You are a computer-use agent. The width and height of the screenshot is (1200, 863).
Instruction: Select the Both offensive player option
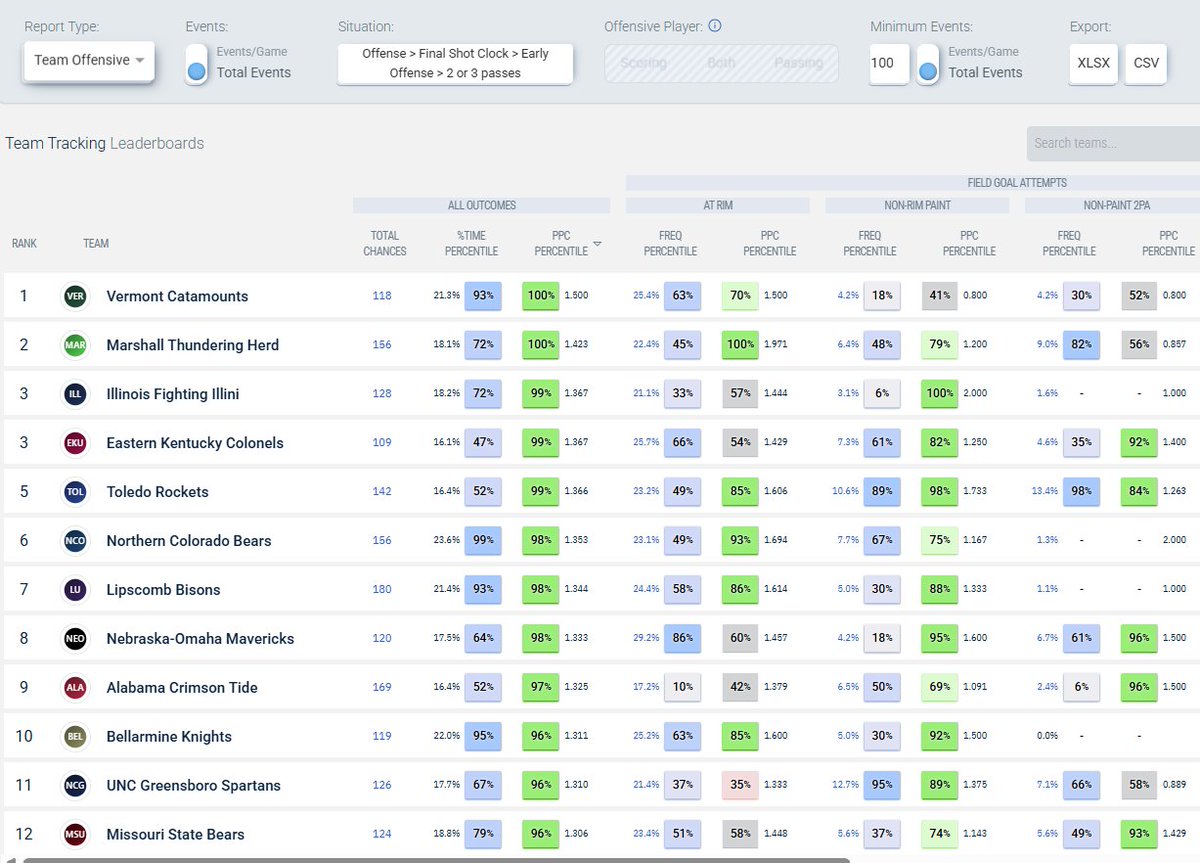click(x=721, y=63)
